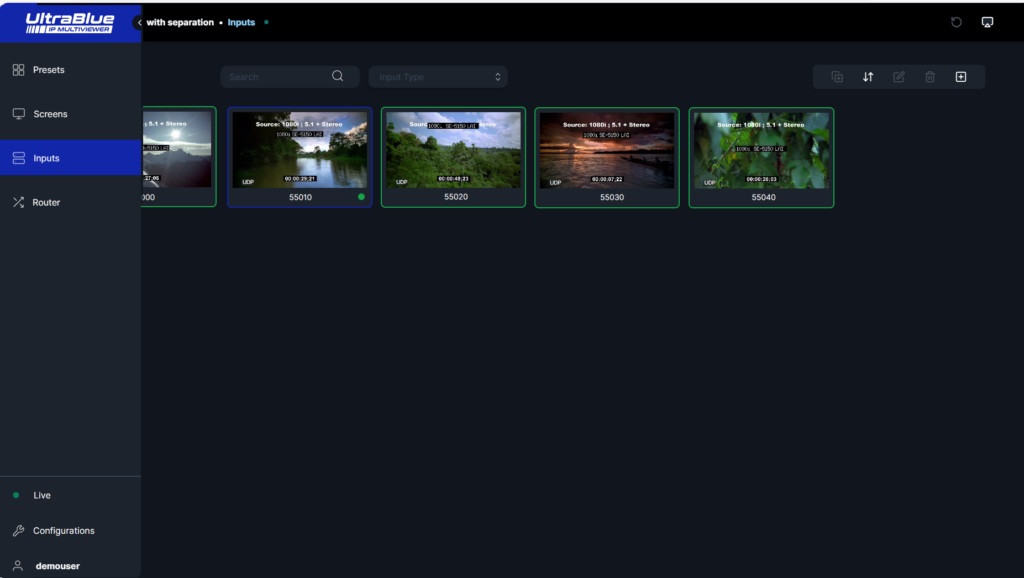Go to Screens in sidebar
This screenshot has width=1024, height=578.
click(x=70, y=114)
